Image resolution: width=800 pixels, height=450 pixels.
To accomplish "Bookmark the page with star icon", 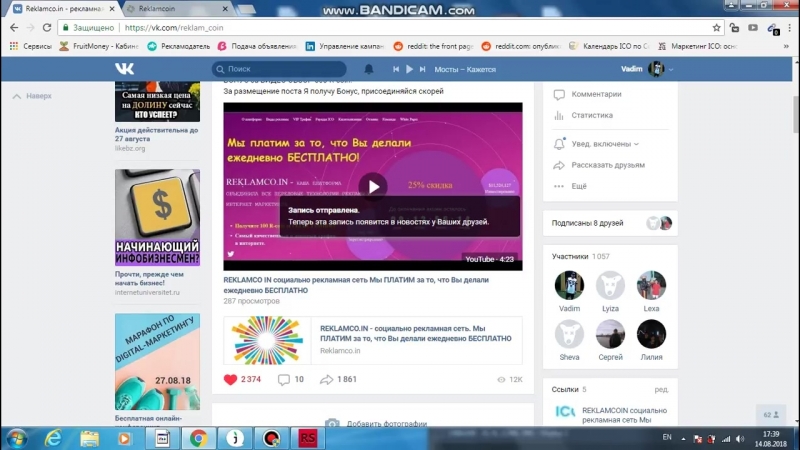I will click(x=716, y=28).
